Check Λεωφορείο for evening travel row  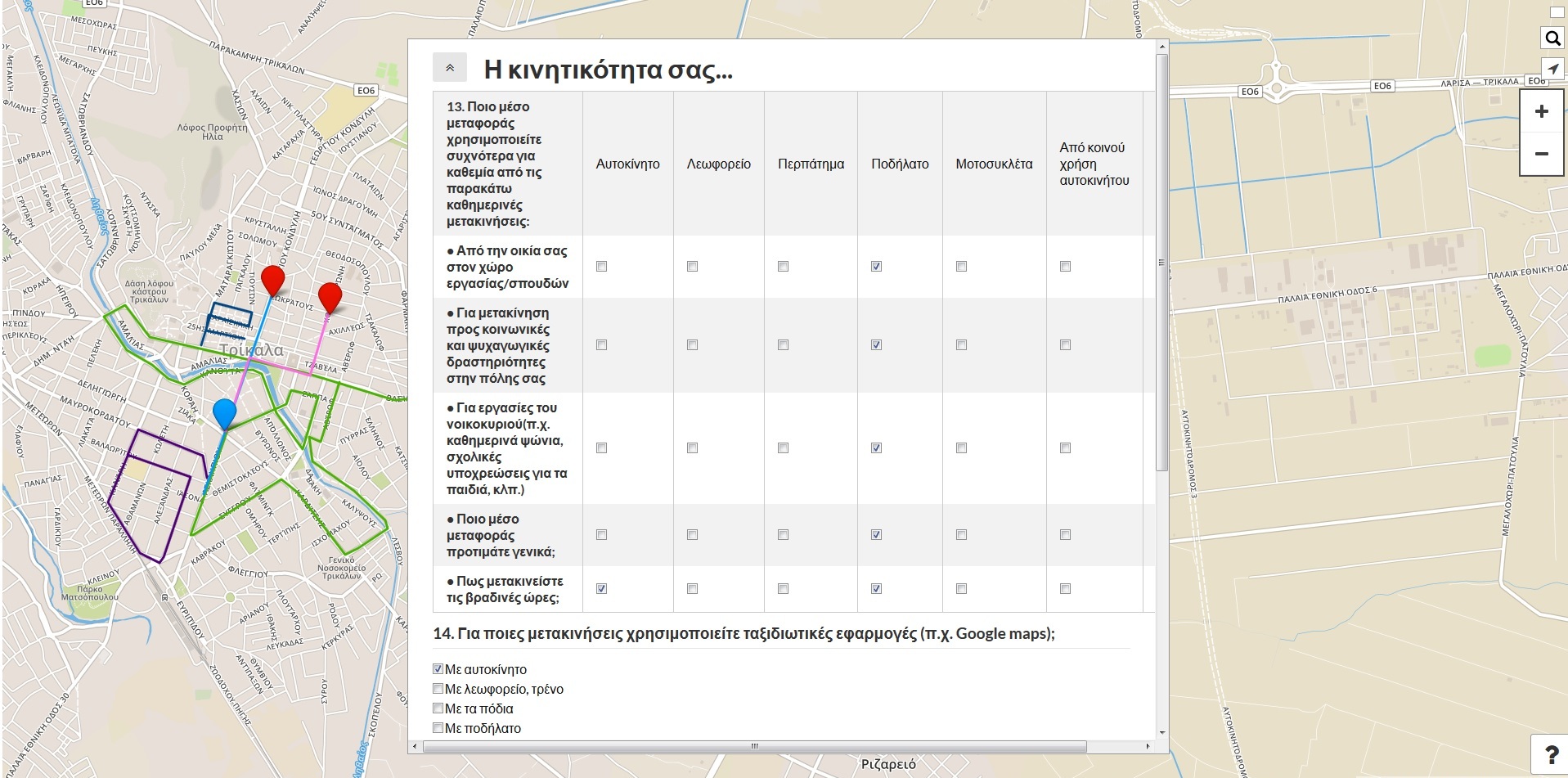[693, 589]
